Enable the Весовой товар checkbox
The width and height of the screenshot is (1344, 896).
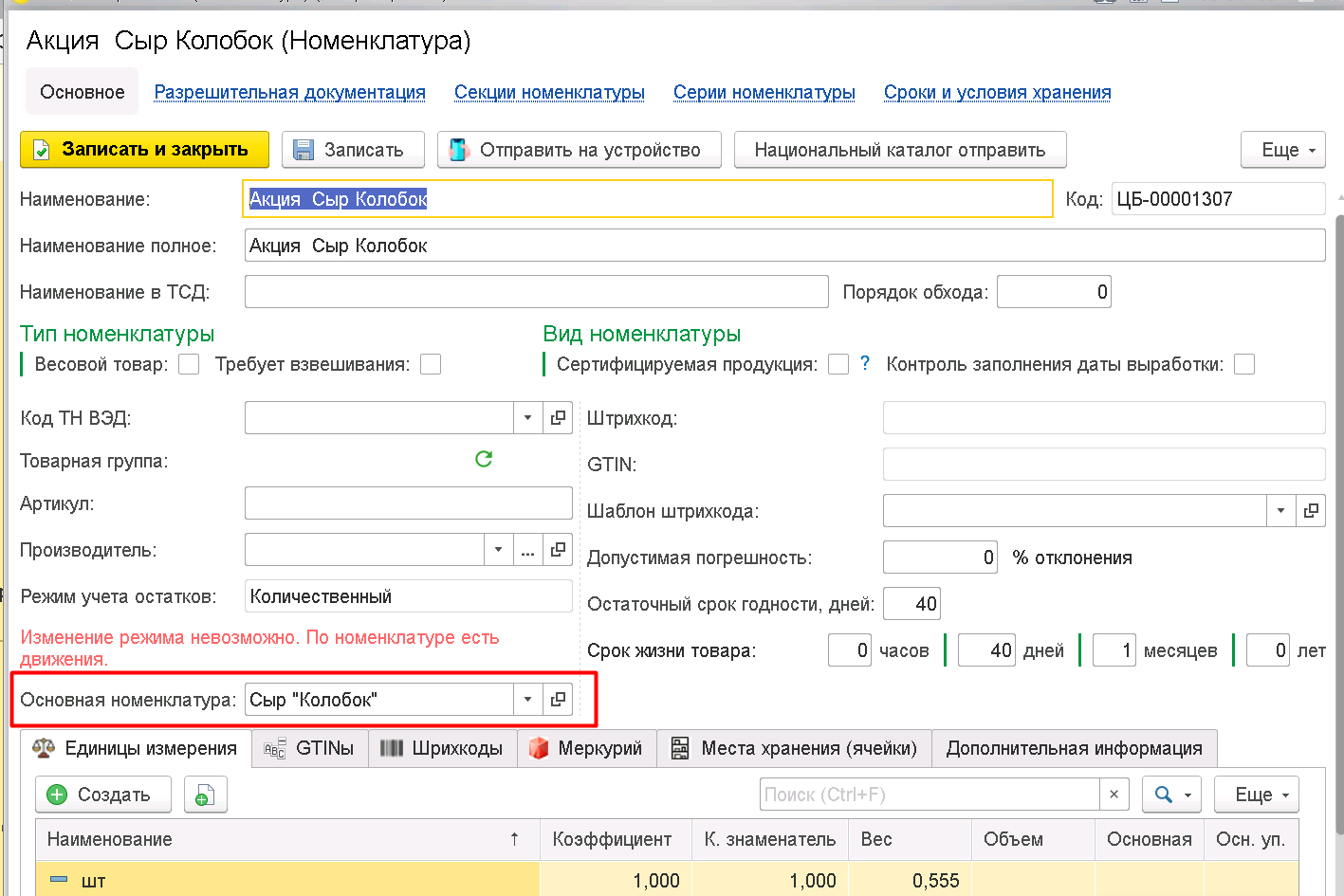point(189,365)
